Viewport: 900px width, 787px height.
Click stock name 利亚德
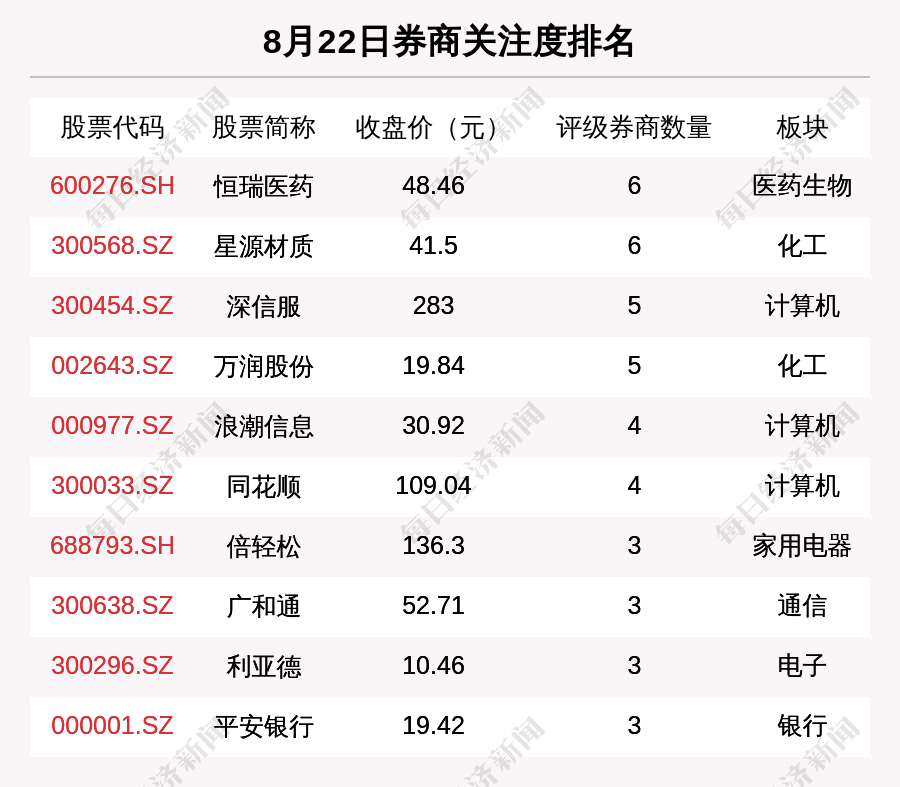263,666
